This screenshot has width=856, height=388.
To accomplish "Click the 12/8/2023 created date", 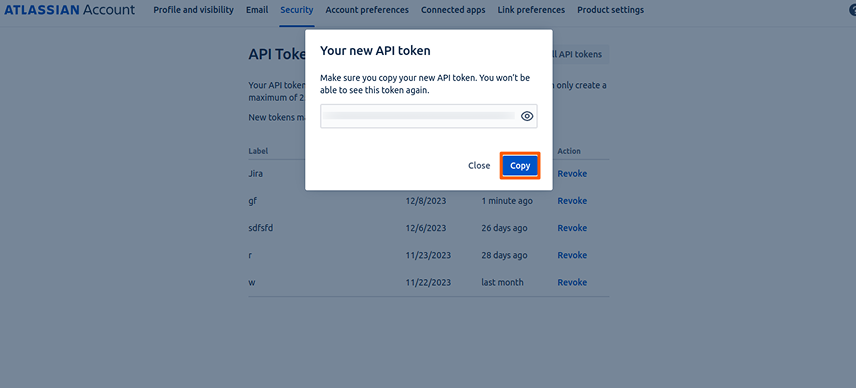I will click(x=426, y=201).
